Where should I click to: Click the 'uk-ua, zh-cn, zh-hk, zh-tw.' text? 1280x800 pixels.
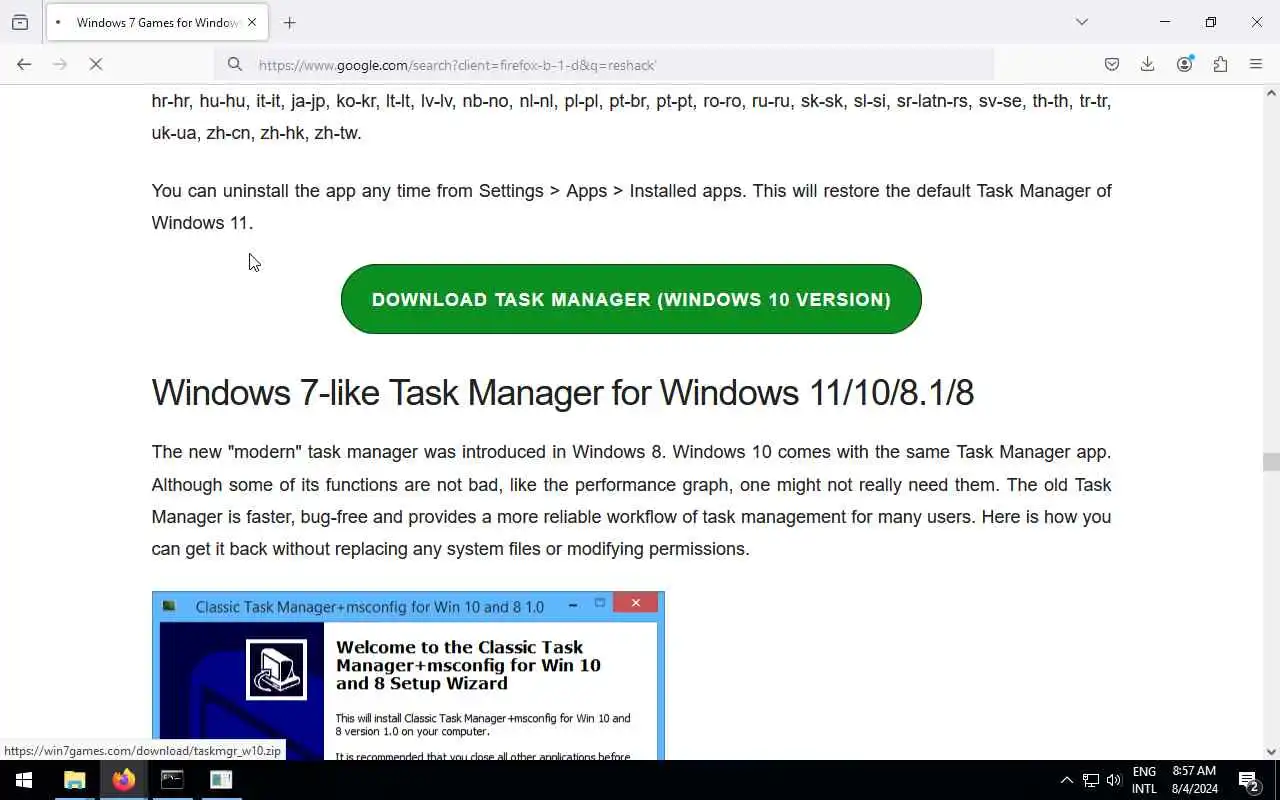pyautogui.click(x=256, y=133)
